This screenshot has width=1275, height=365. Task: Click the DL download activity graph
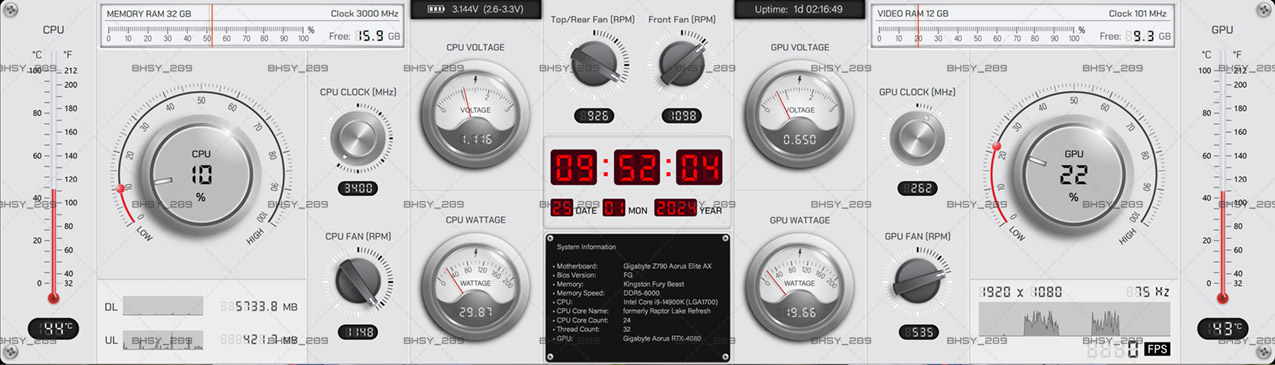pyautogui.click(x=163, y=306)
